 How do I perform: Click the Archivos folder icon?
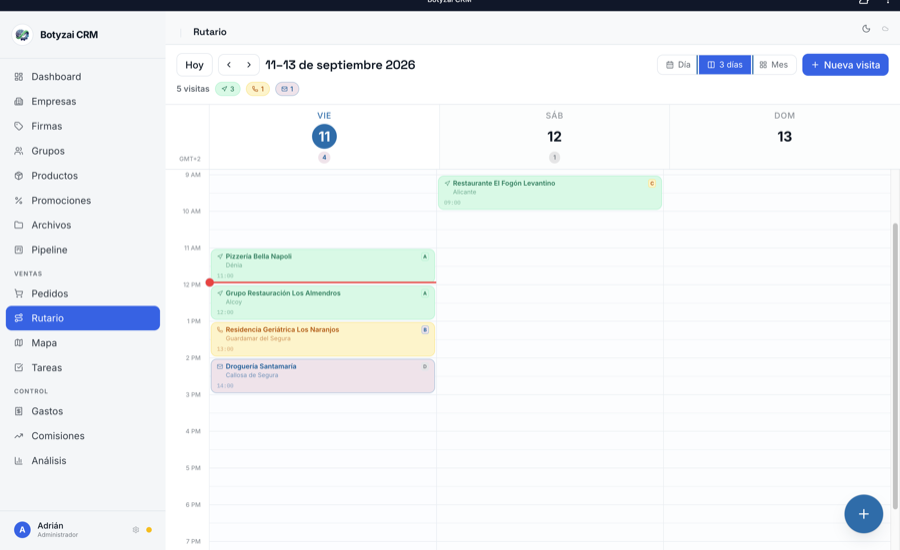point(19,225)
